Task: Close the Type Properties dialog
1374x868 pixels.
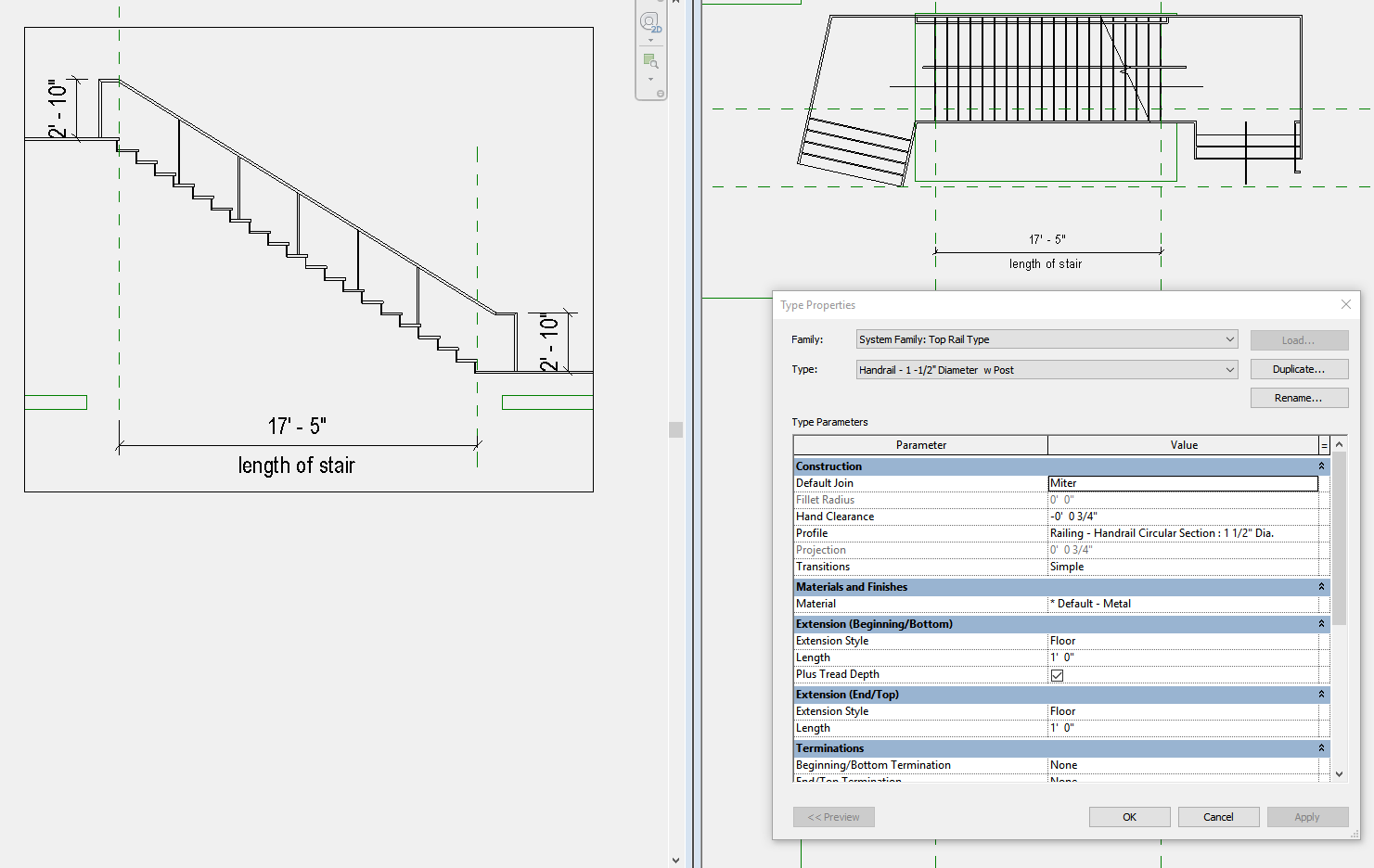Action: pyautogui.click(x=1345, y=305)
